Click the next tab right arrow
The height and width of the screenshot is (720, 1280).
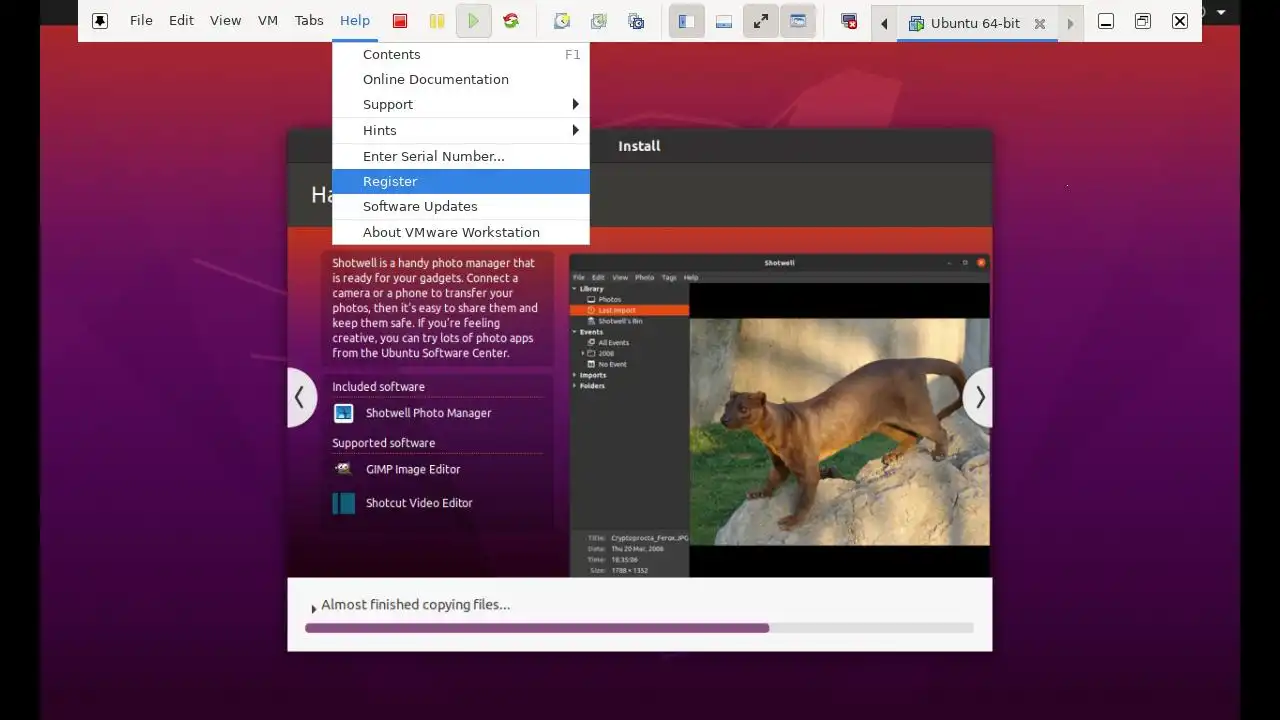[1070, 23]
